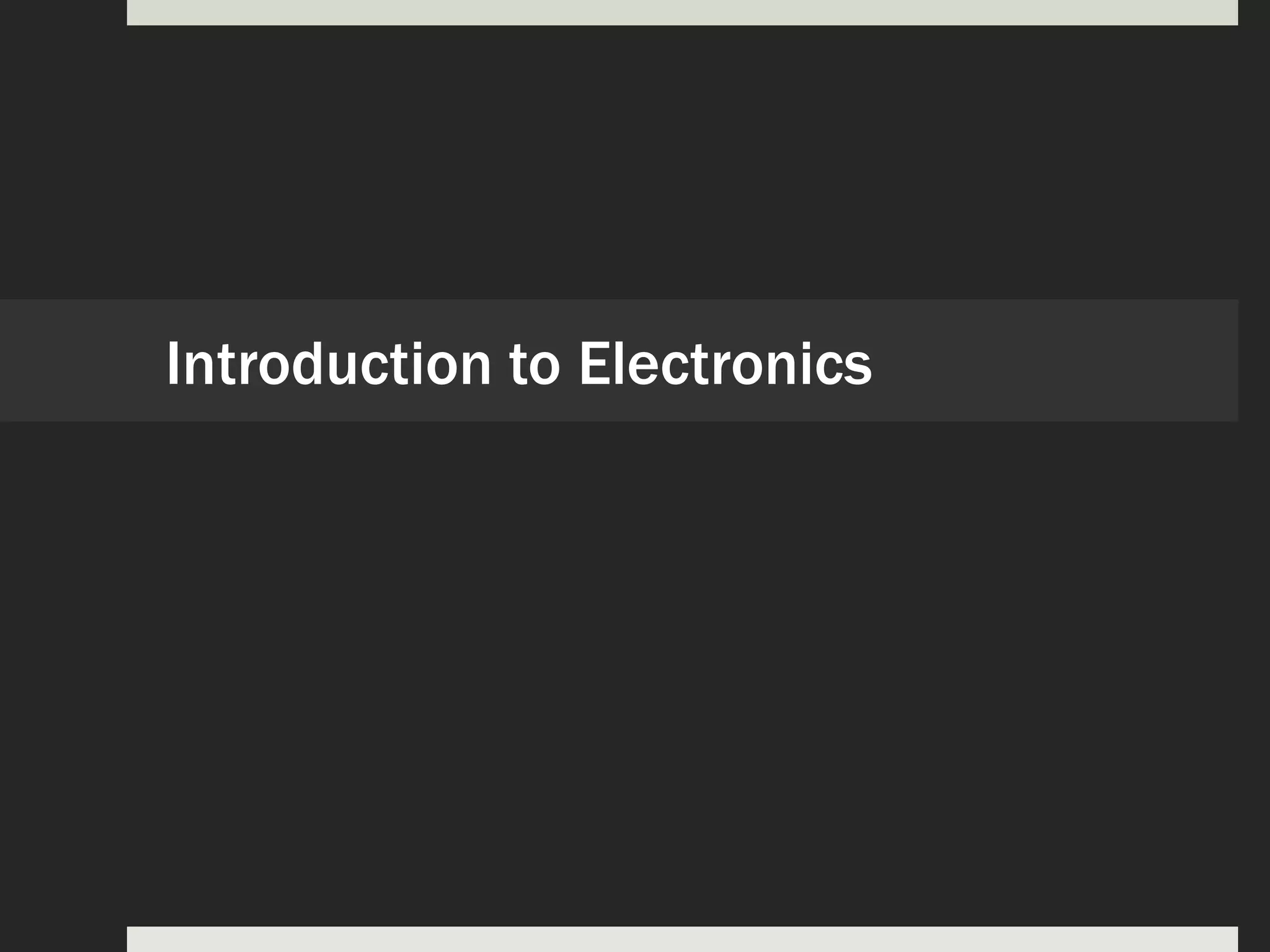Click the word "to" in the title
This screenshot has width=1270, height=952.
click(x=535, y=366)
